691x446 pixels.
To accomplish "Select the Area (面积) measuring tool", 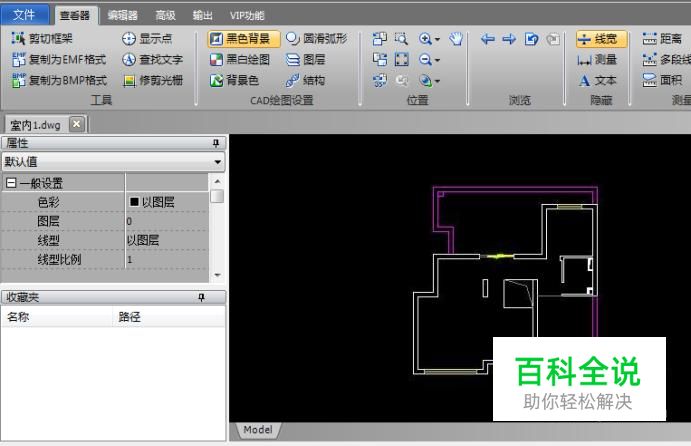I will pos(662,80).
